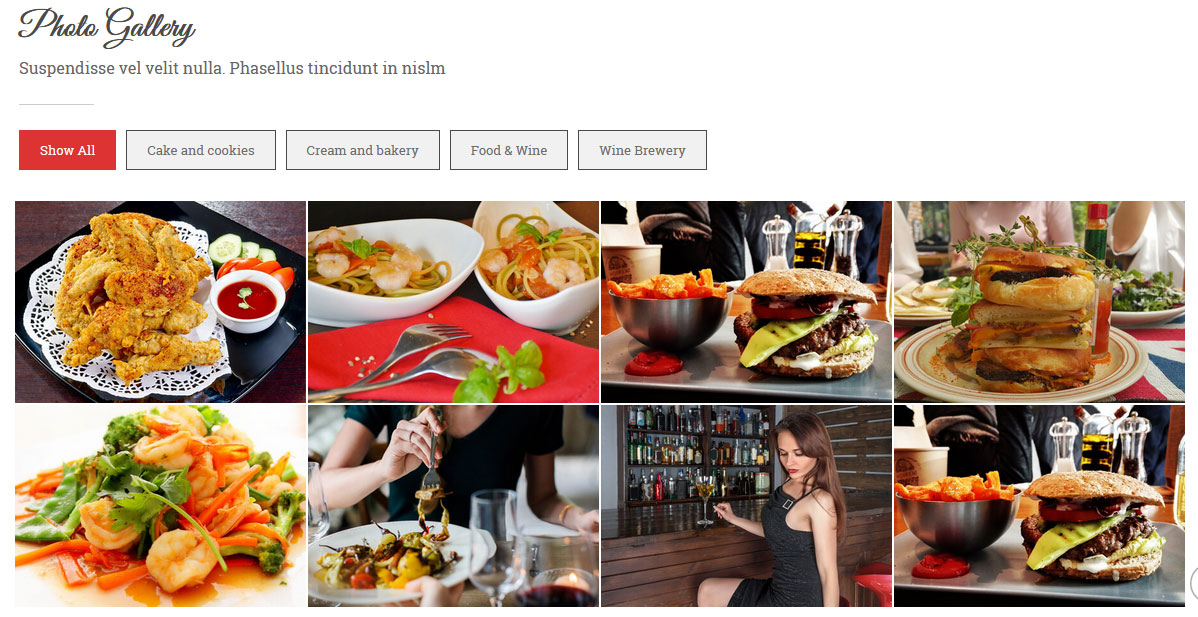Select the red Show All filter
The height and width of the screenshot is (617, 1198).
(x=67, y=150)
